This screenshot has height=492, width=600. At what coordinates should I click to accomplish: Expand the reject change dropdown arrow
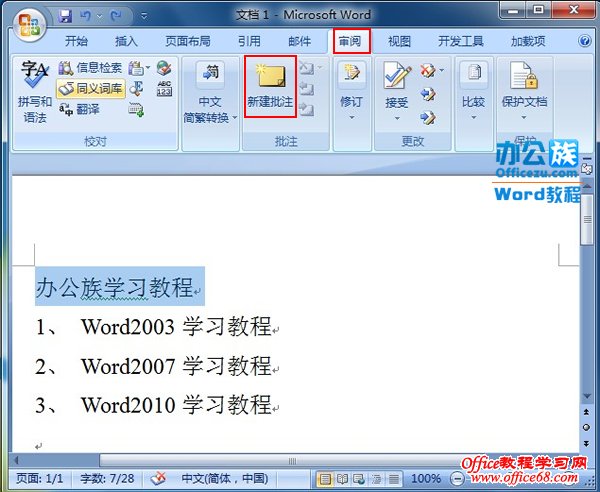click(442, 70)
